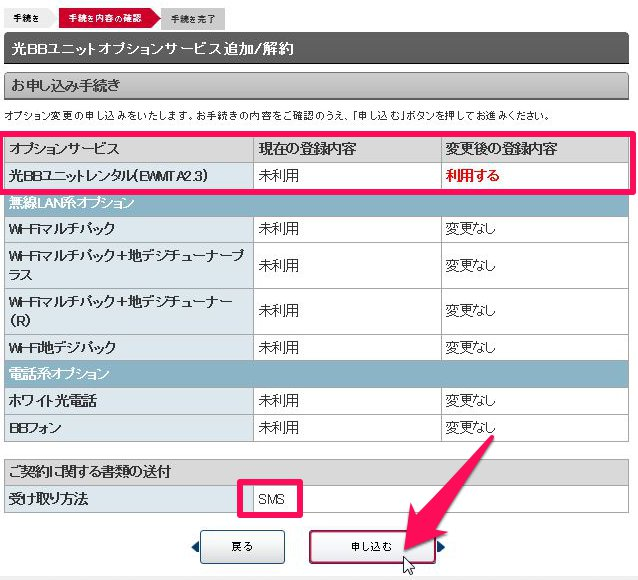Click the 申し込む (apply) button
The height and width of the screenshot is (580, 638).
point(372,547)
